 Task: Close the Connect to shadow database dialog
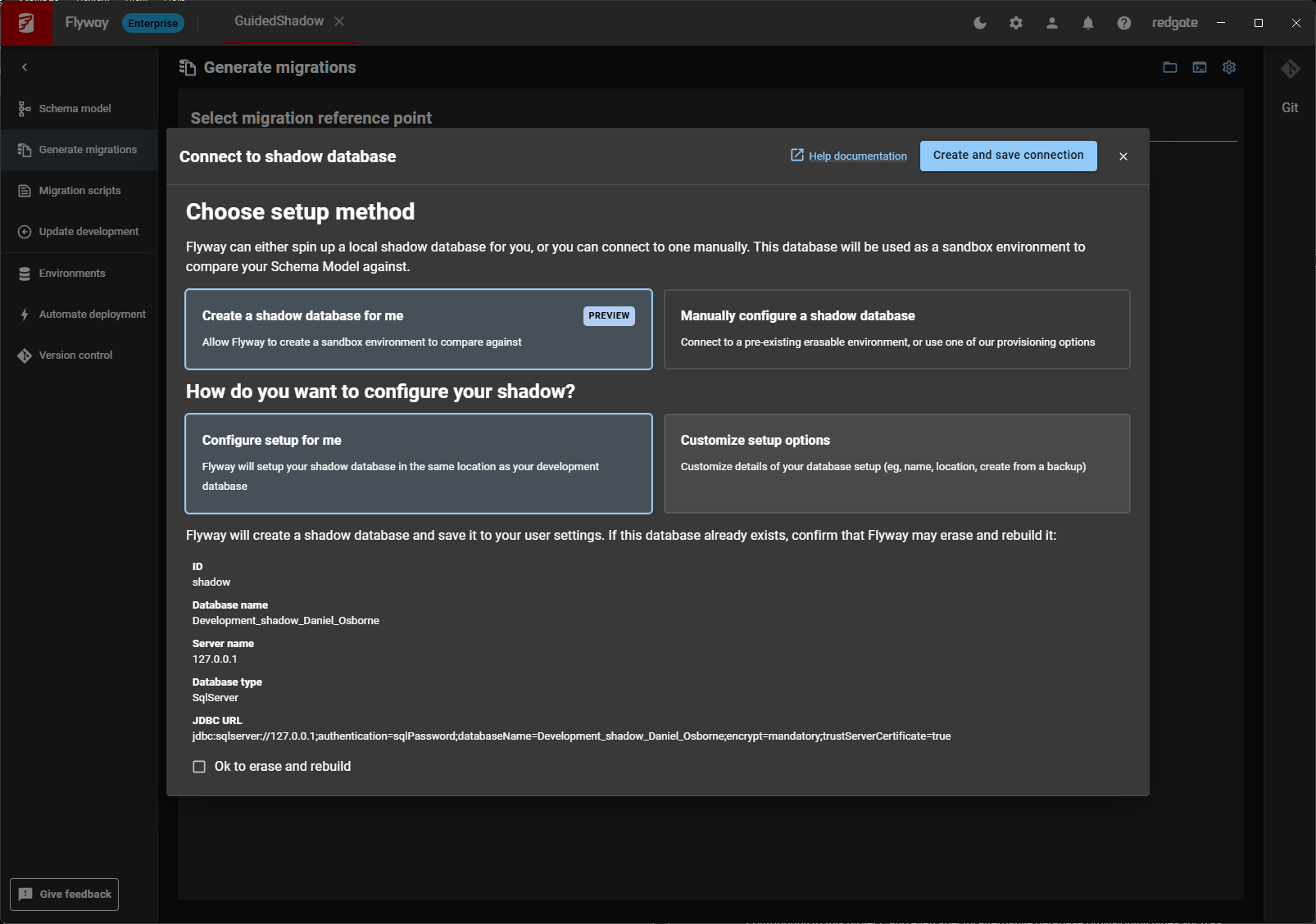coord(1123,156)
